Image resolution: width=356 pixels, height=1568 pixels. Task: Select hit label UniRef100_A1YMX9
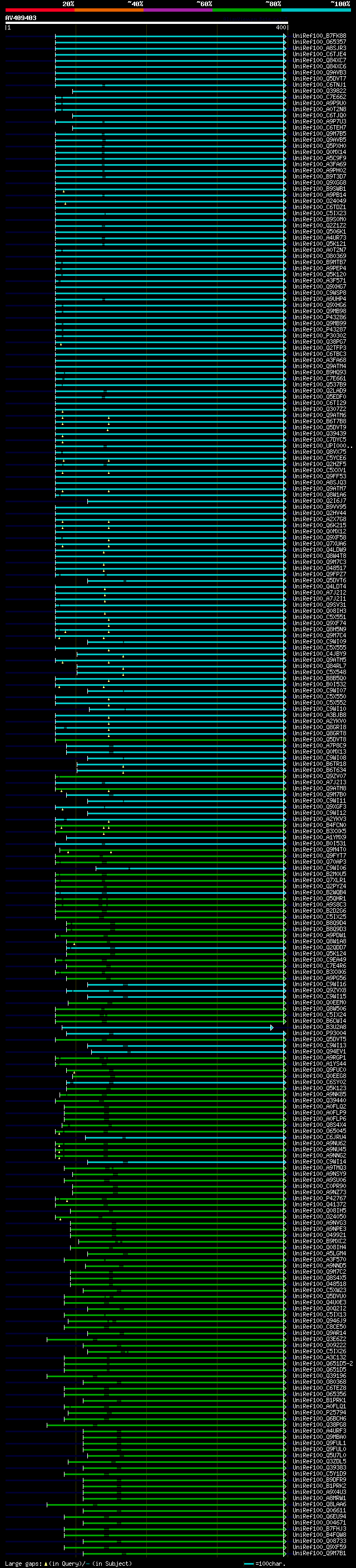click(319, 838)
